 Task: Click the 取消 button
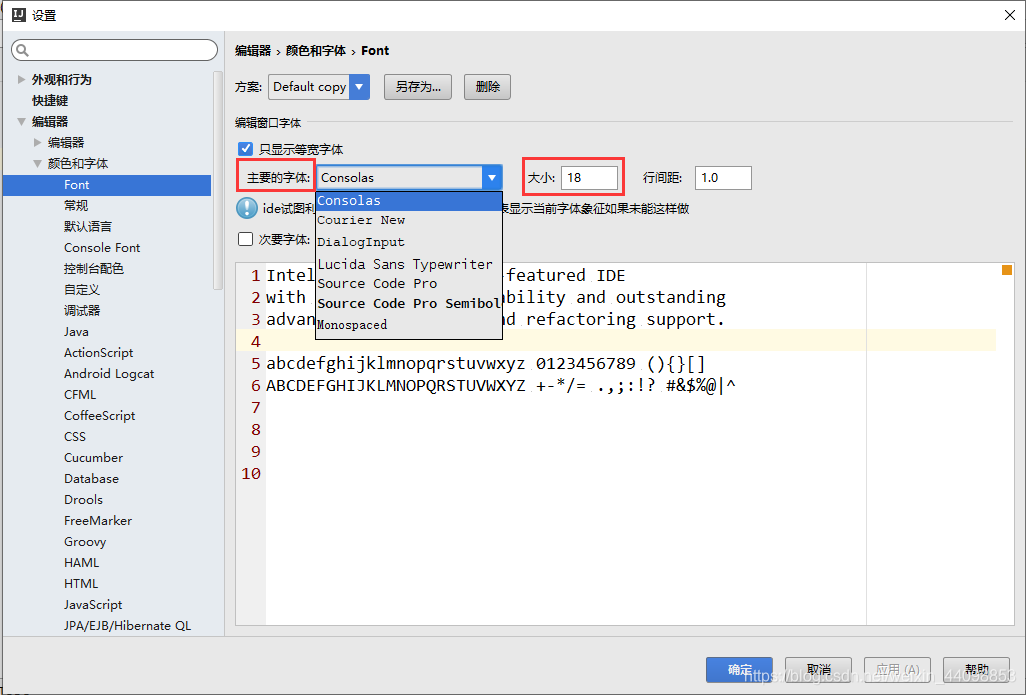click(x=818, y=669)
